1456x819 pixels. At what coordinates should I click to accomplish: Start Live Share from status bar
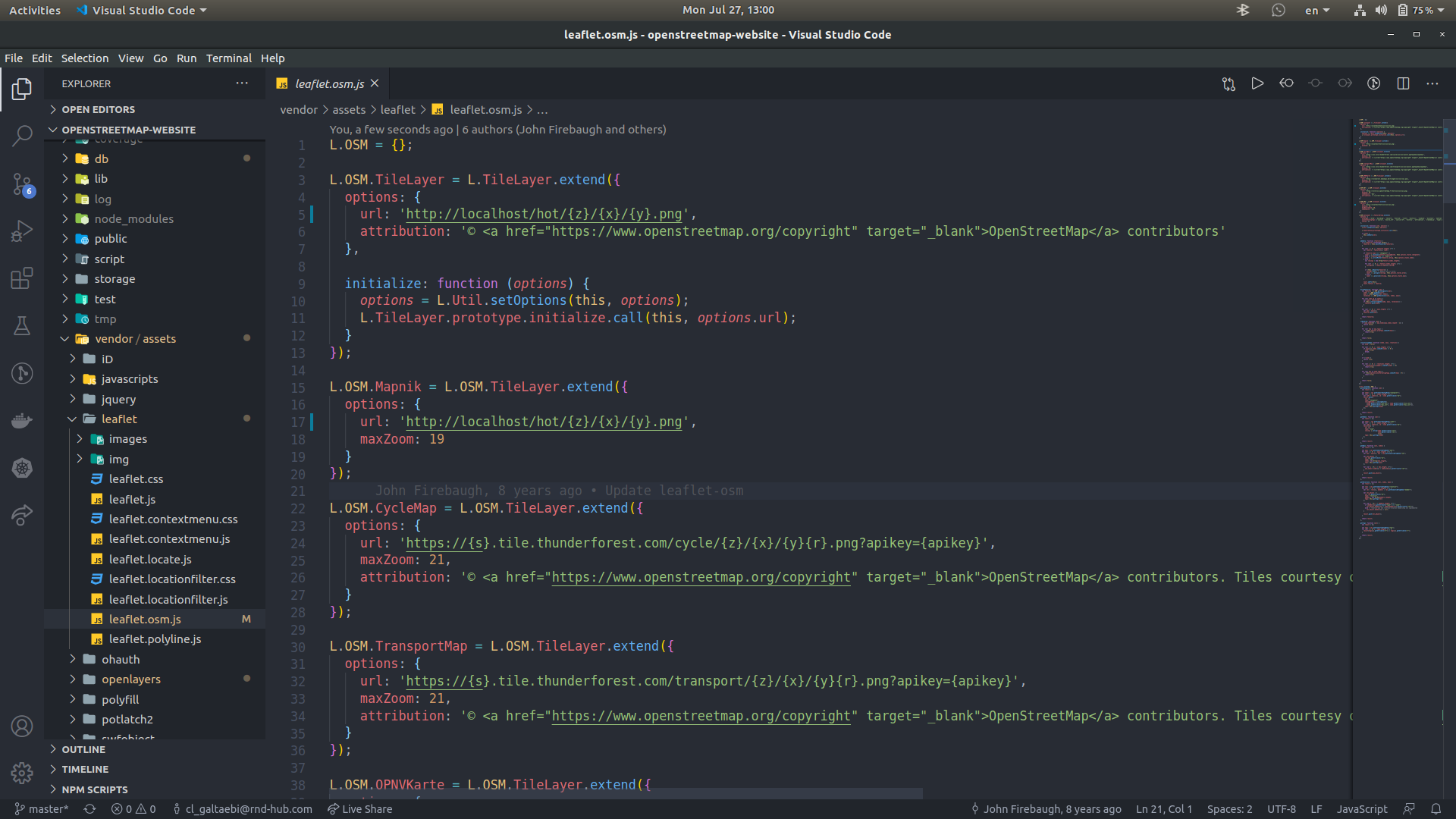pos(360,809)
